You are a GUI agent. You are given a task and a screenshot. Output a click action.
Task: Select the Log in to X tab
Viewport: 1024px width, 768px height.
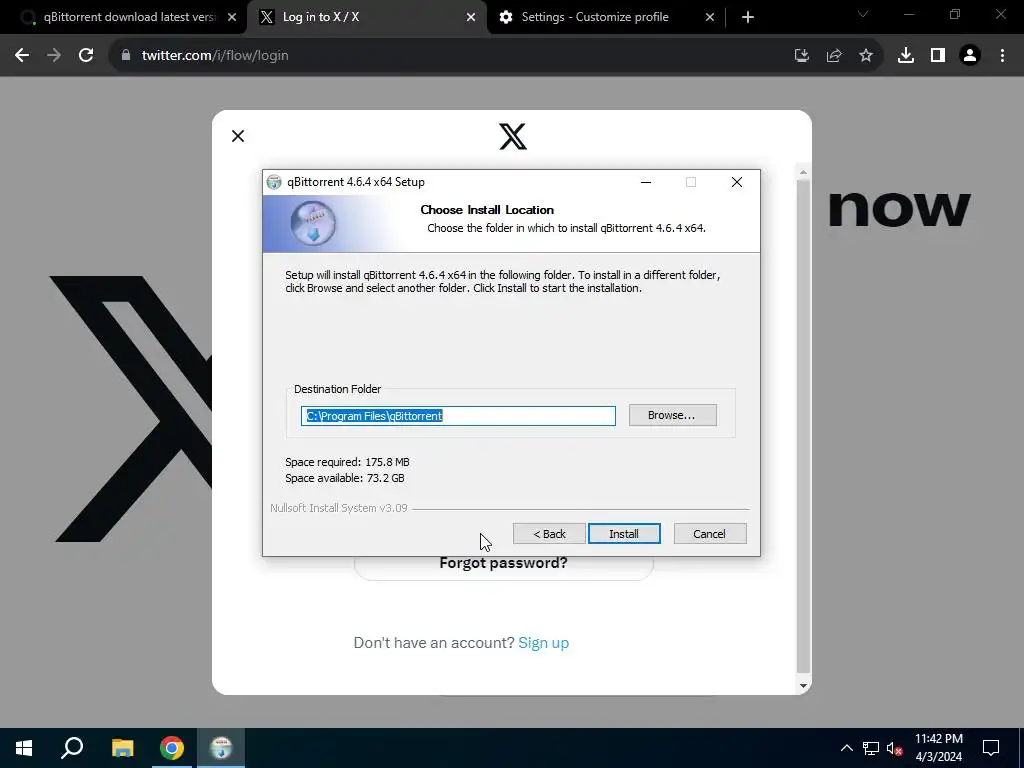point(366,17)
